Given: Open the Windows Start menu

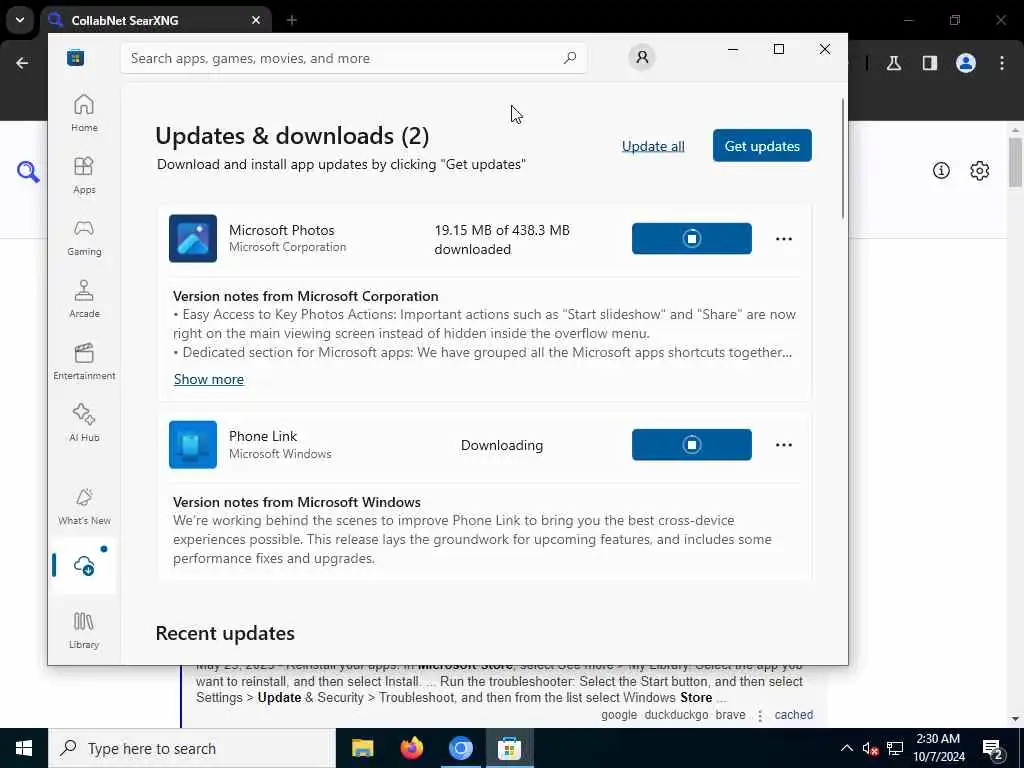Looking at the screenshot, I should click(x=24, y=748).
